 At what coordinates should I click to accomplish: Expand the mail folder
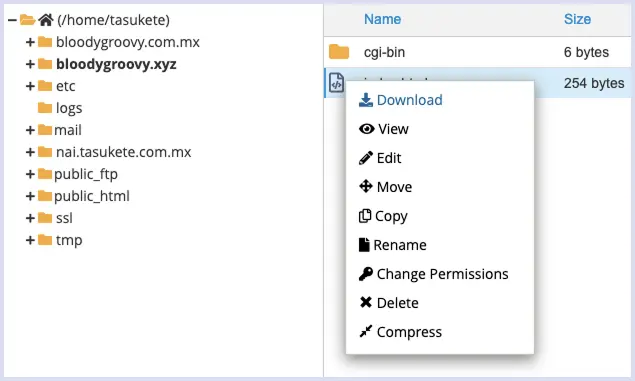point(30,130)
